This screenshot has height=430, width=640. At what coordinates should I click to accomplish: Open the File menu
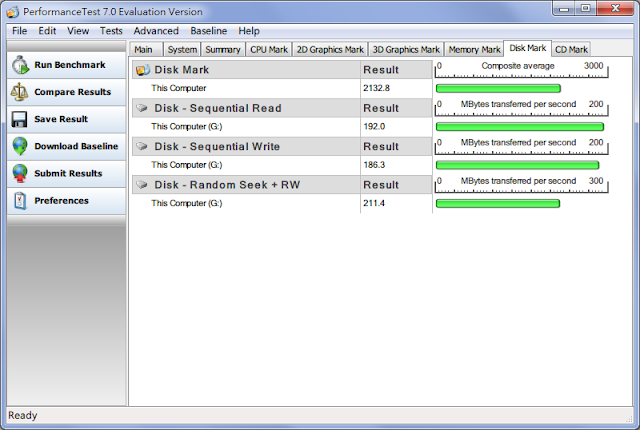coord(19,31)
